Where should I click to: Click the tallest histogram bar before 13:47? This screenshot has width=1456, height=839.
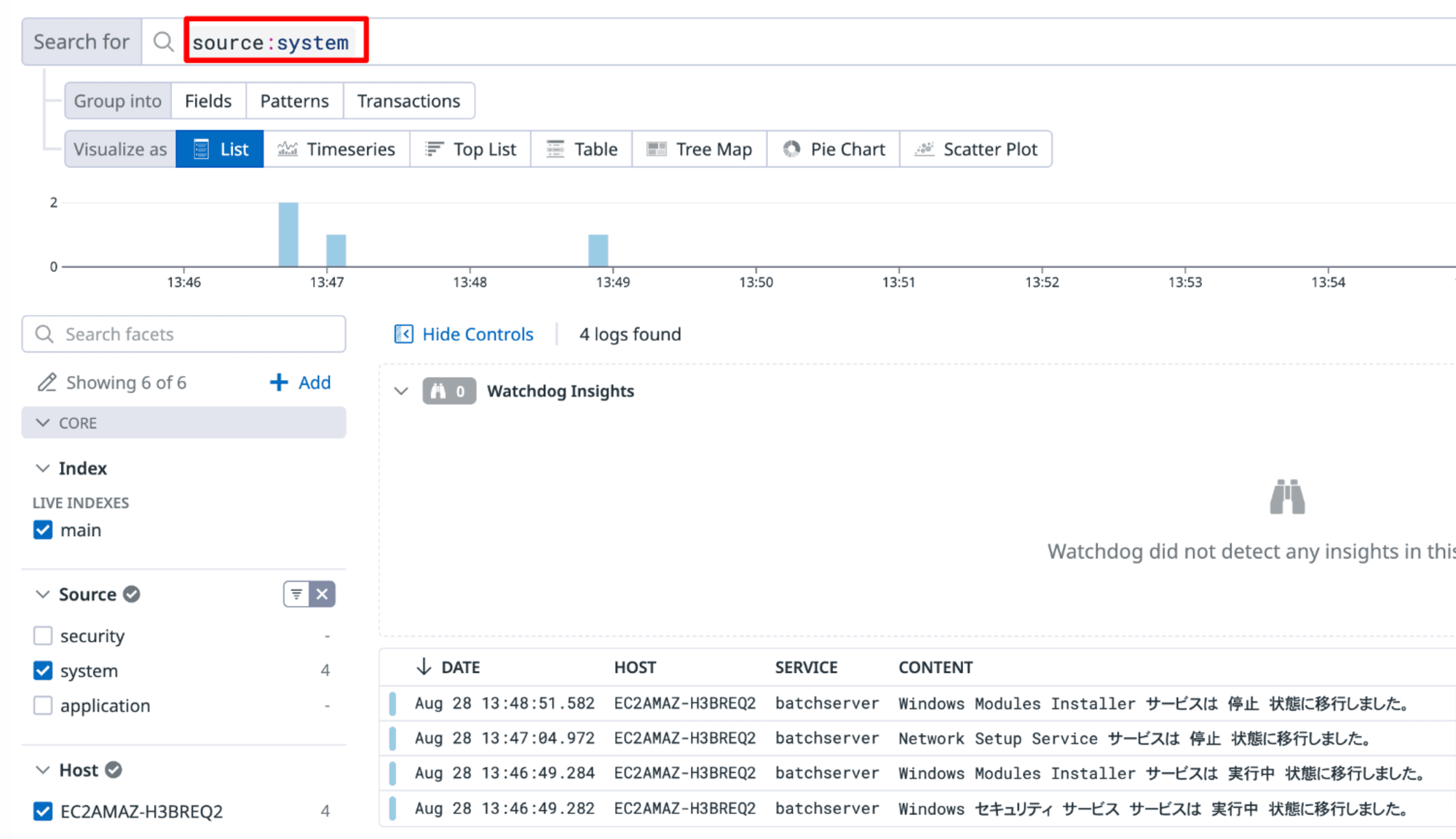tap(288, 234)
